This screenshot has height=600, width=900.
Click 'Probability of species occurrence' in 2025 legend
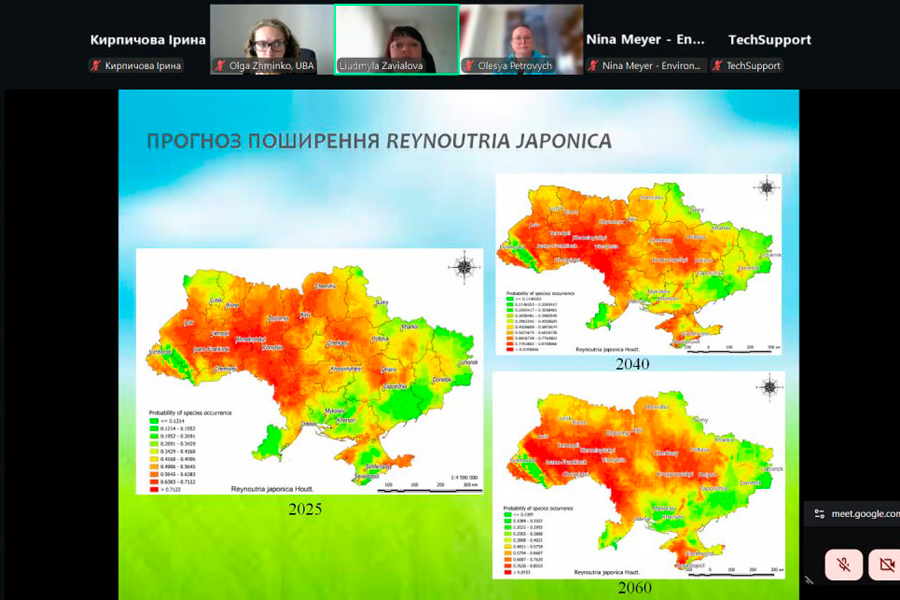pyautogui.click(x=190, y=413)
